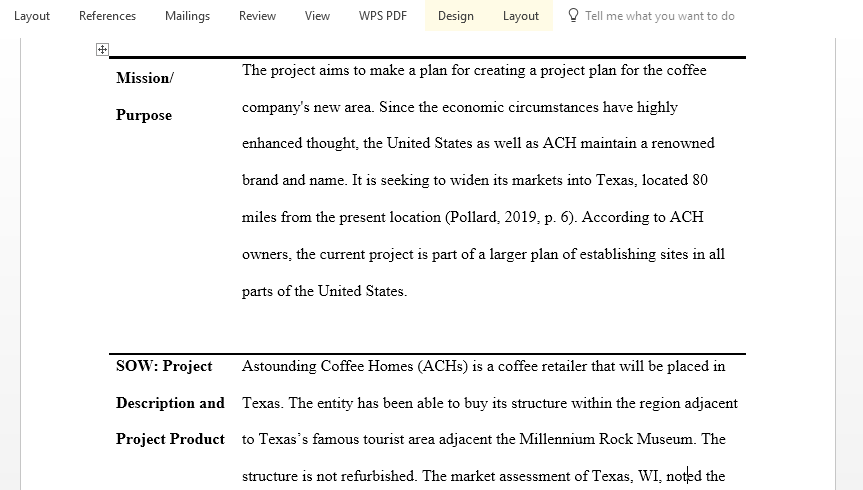This screenshot has width=863, height=490.
Task: Click the line starting 'Texas. The entity has been able'
Action: click(x=490, y=403)
